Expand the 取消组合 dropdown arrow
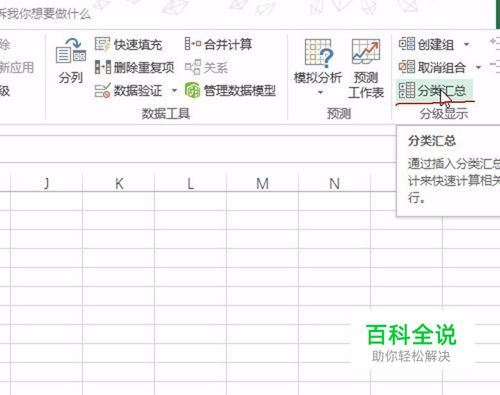The image size is (500, 395). click(478, 67)
